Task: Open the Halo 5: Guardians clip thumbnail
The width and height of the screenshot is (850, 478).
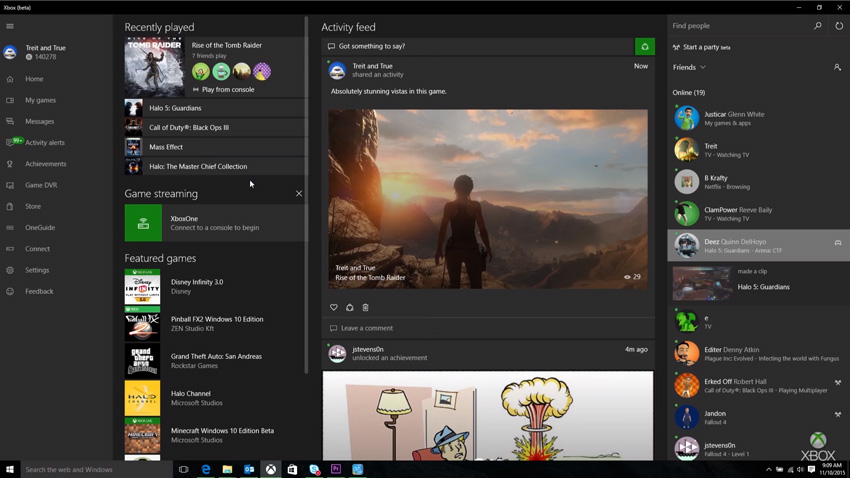Action: (703, 283)
